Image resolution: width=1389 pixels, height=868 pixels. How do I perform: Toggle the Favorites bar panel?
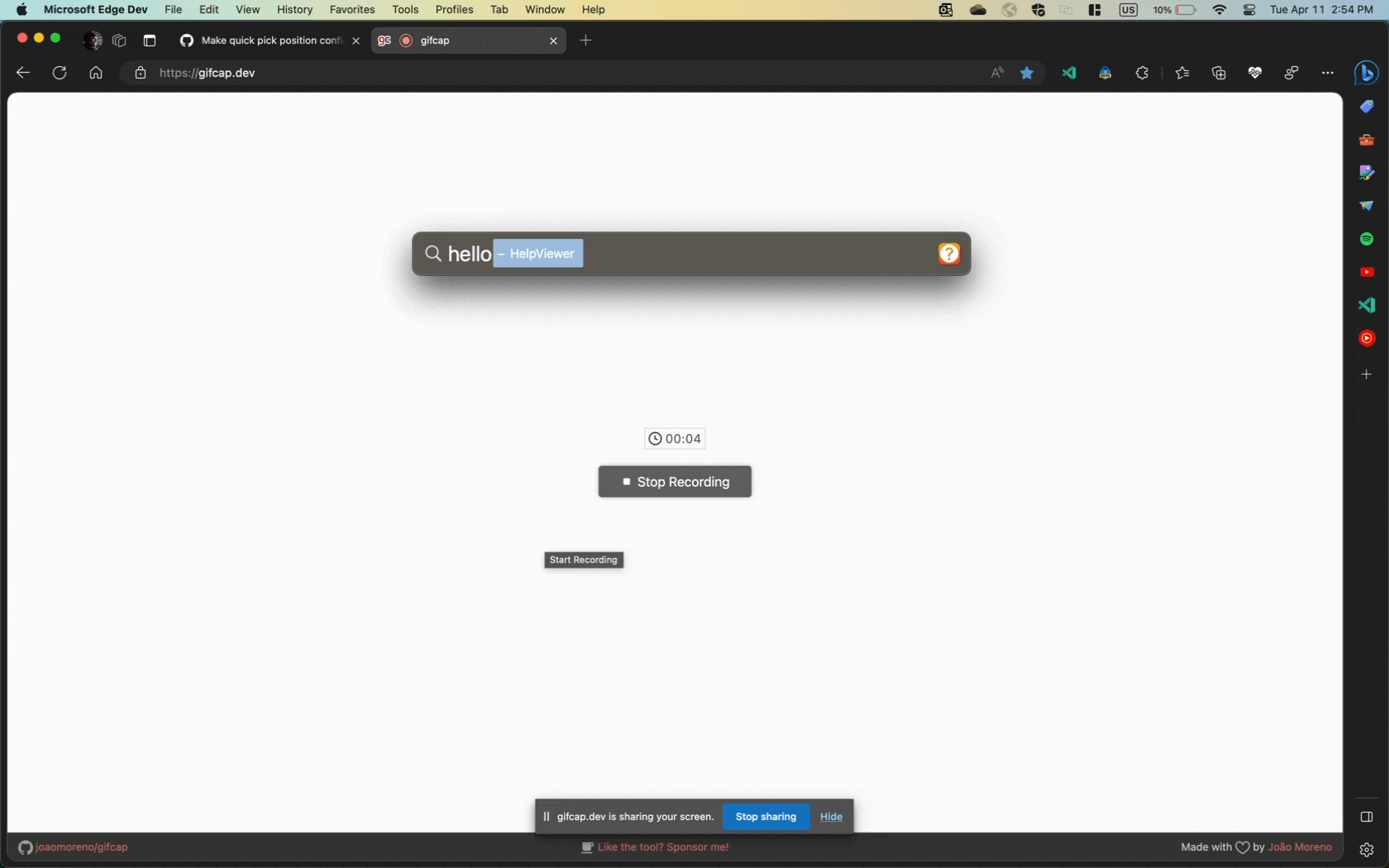1181,73
